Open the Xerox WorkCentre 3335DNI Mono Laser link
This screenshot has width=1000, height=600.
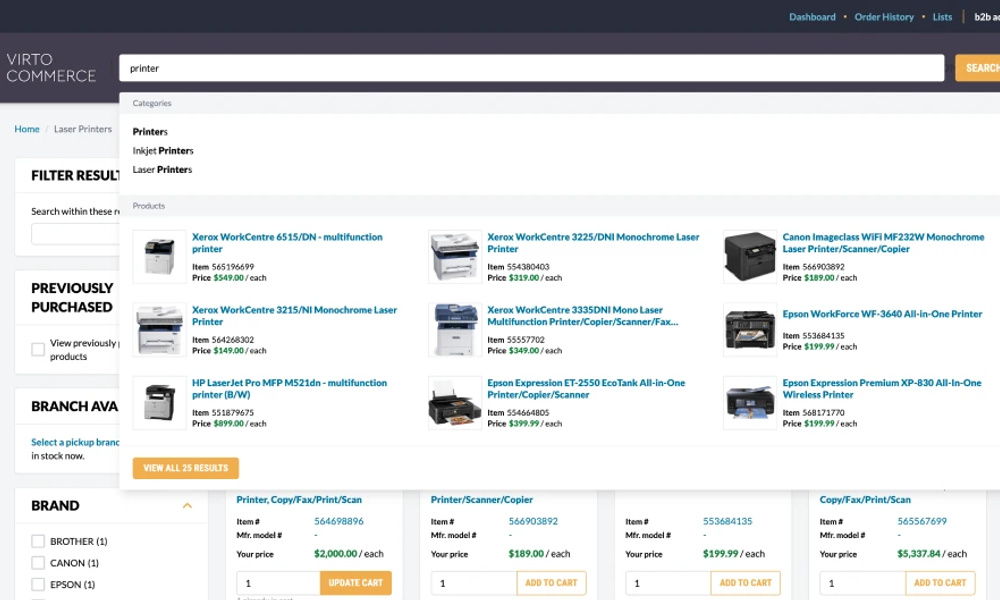(582, 316)
